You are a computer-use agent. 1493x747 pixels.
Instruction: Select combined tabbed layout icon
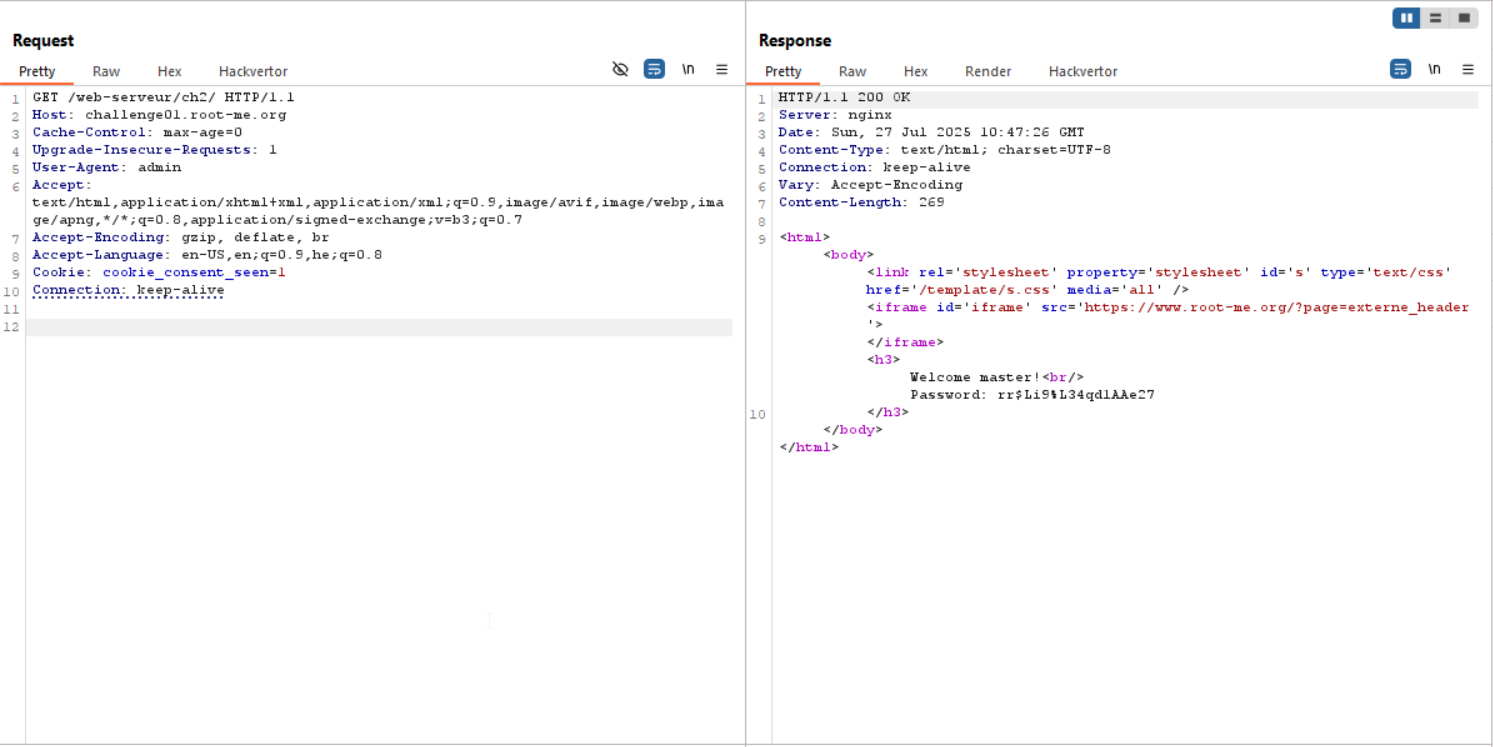click(1464, 18)
